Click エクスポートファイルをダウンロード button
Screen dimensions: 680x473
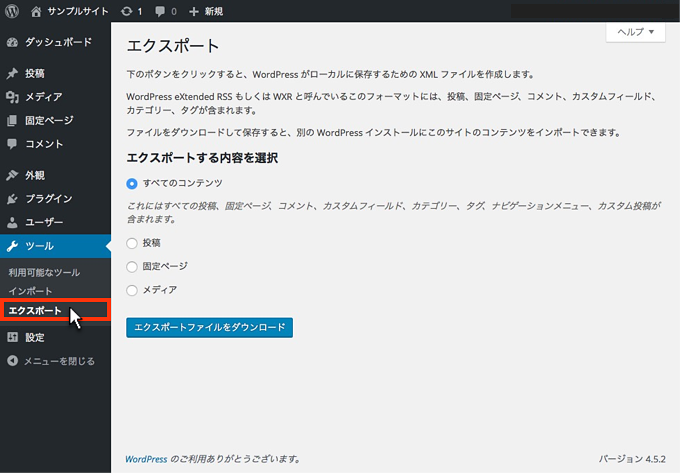tap(209, 327)
